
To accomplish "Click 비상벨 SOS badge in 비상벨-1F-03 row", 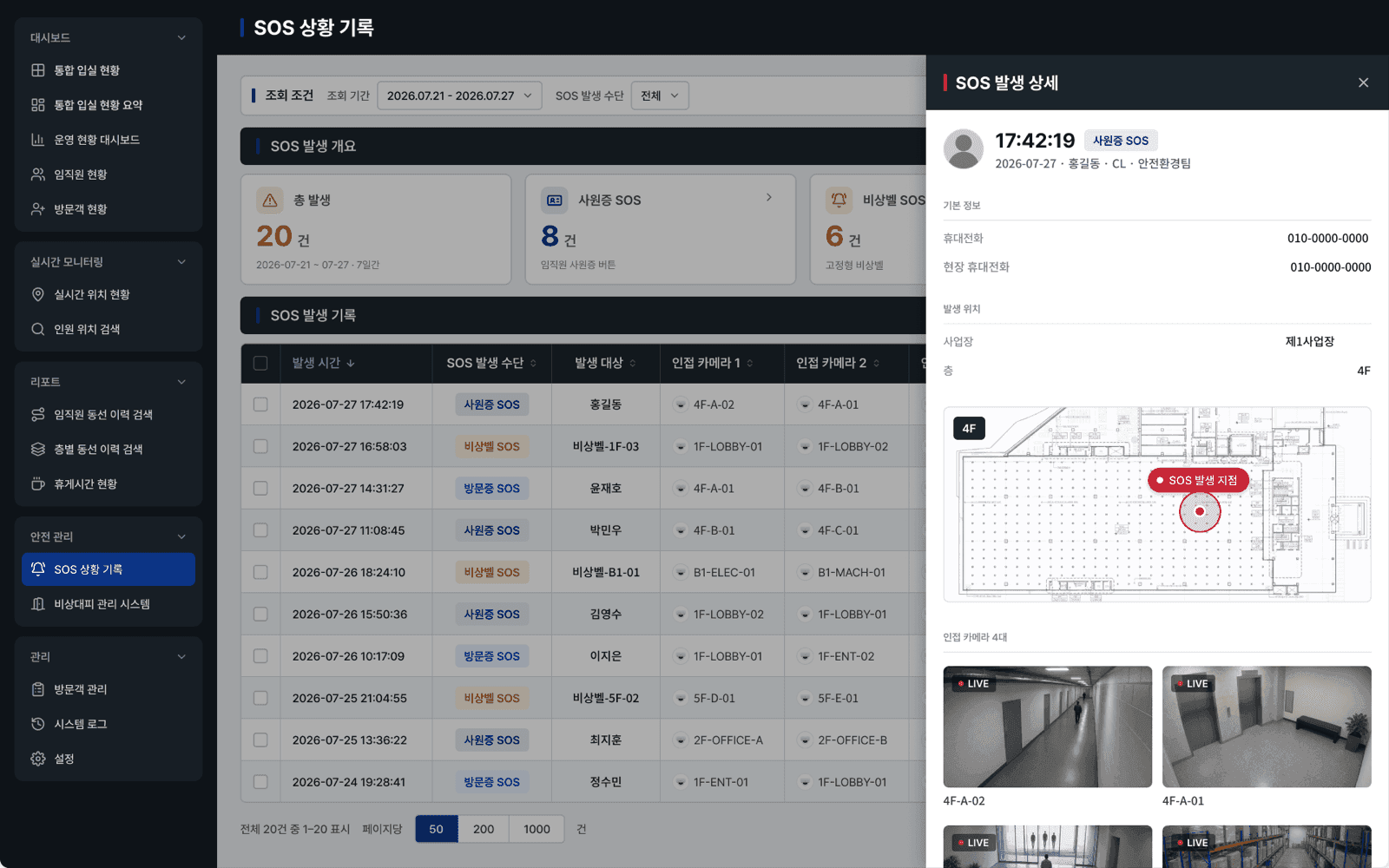I will (491, 446).
